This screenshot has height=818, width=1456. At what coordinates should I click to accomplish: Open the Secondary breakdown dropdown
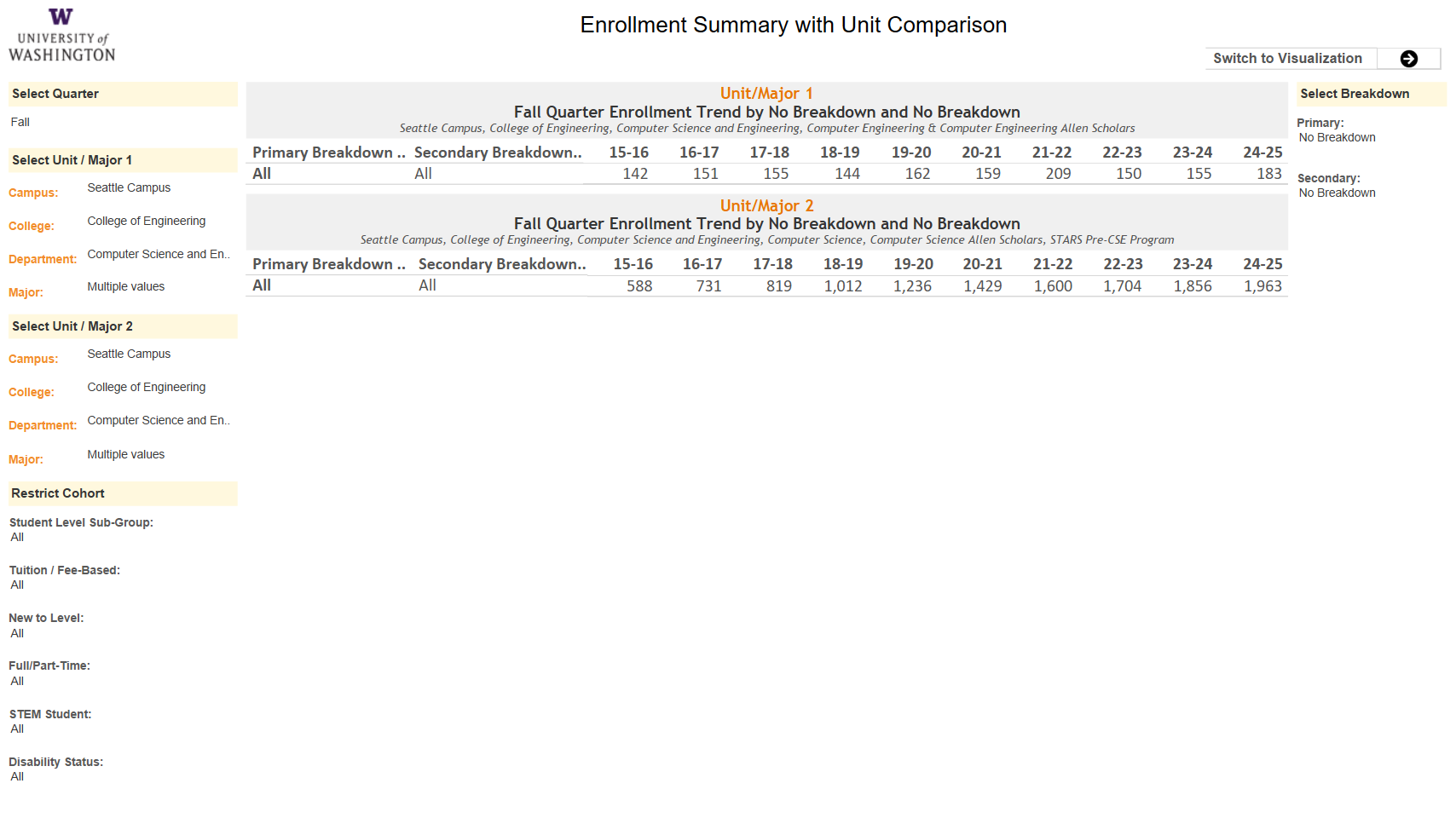tap(1371, 193)
